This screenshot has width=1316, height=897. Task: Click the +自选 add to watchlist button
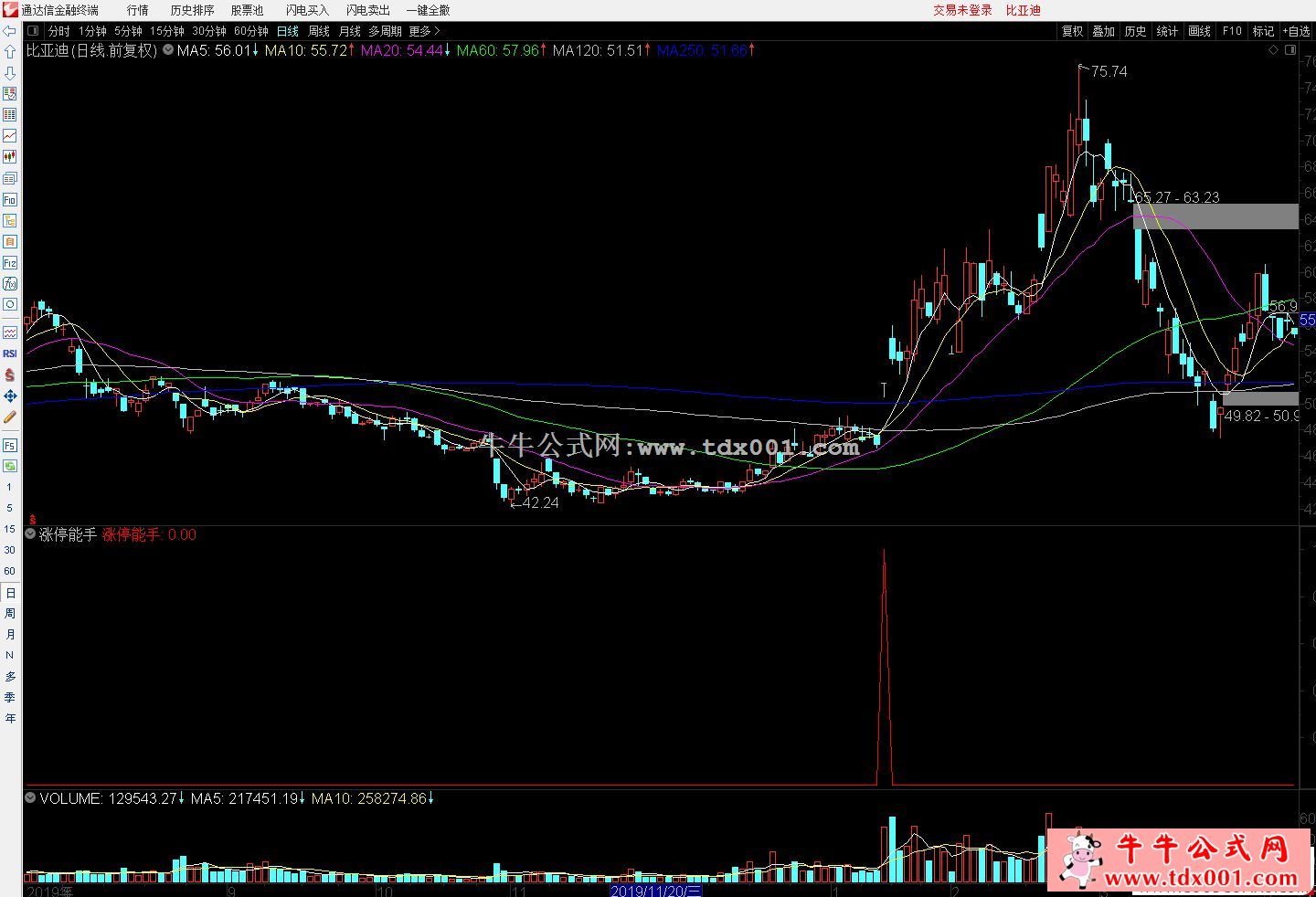pyautogui.click(x=1296, y=31)
